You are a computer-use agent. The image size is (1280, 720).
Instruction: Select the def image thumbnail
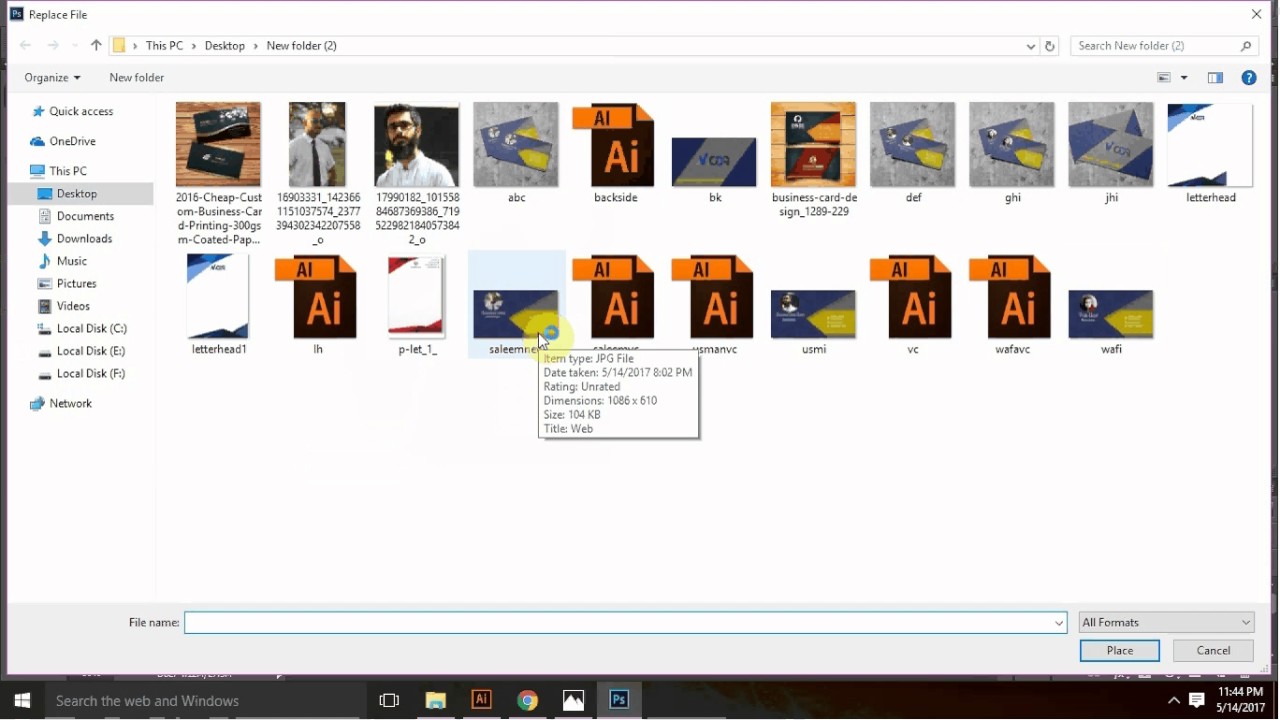coord(912,152)
